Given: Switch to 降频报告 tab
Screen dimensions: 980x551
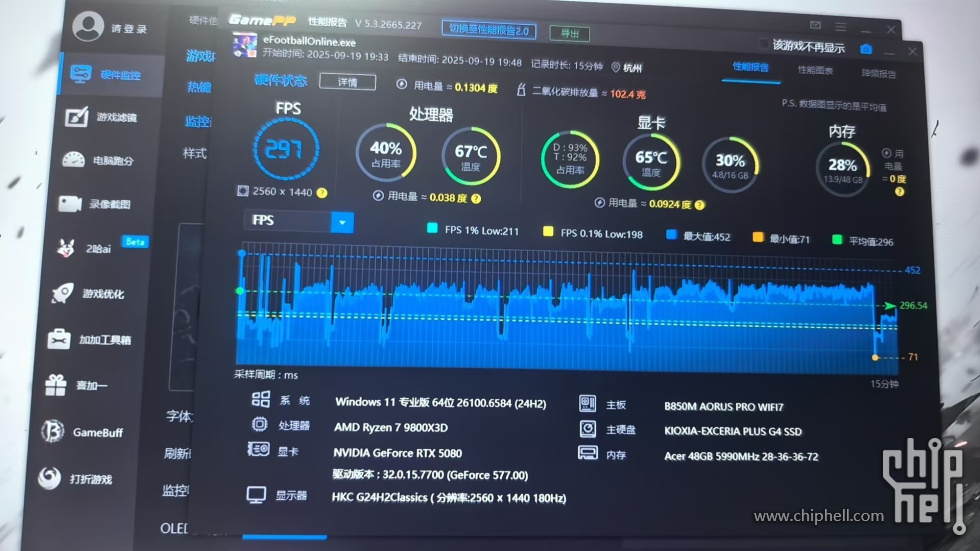Looking at the screenshot, I should point(878,74).
